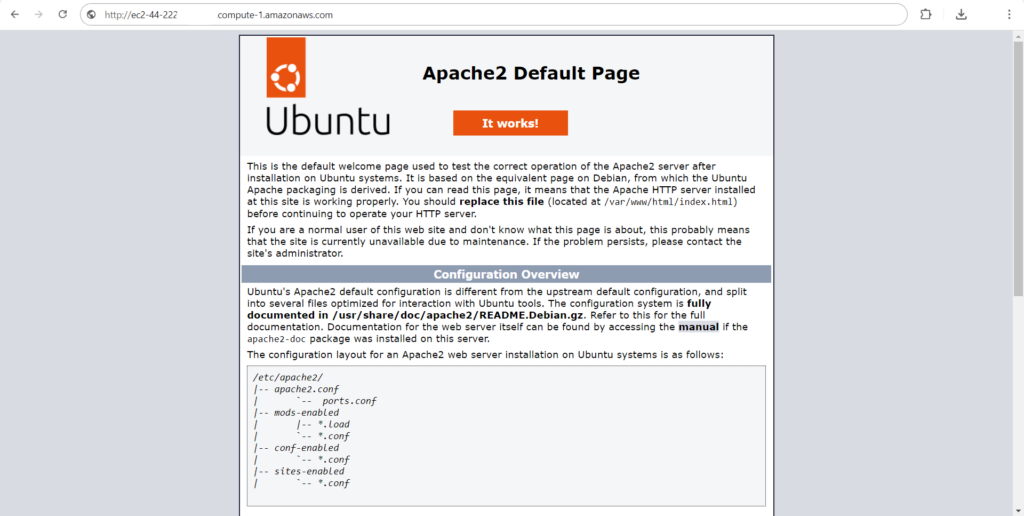1024x516 pixels.
Task: Click the 'ports.conf' line in tree
Action: point(349,401)
